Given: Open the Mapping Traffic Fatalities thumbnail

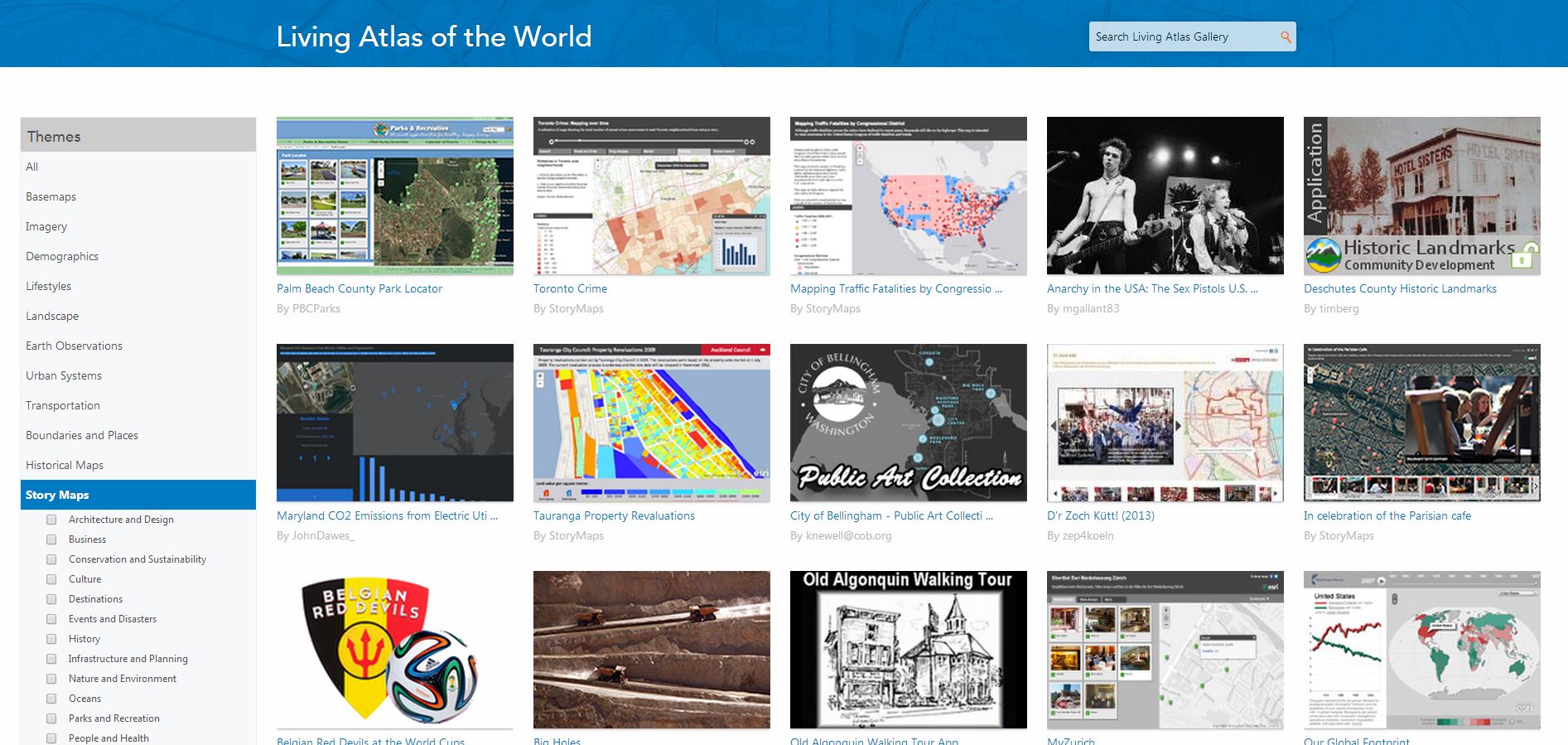Looking at the screenshot, I should (909, 196).
